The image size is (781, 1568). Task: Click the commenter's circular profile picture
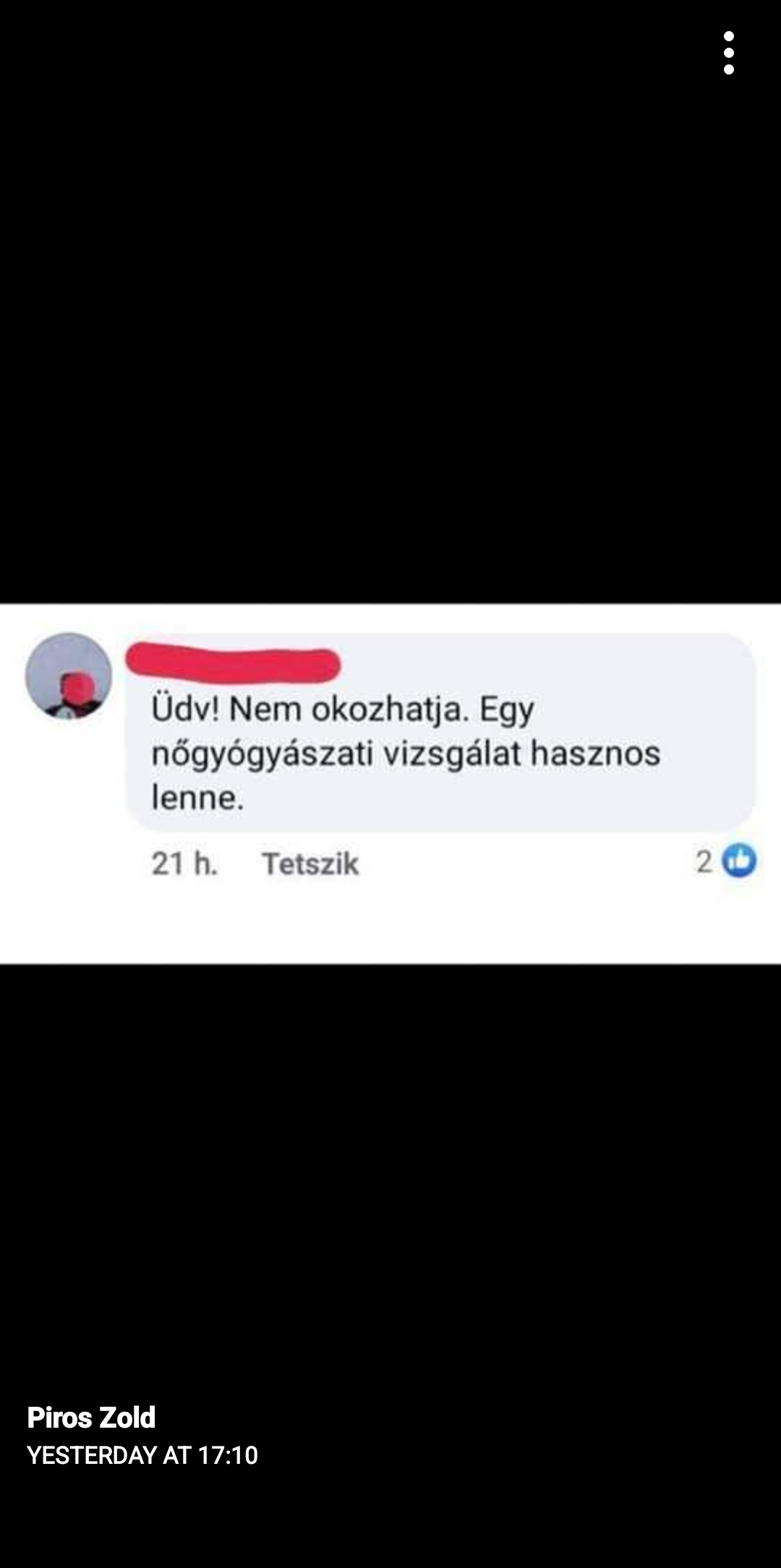click(69, 676)
